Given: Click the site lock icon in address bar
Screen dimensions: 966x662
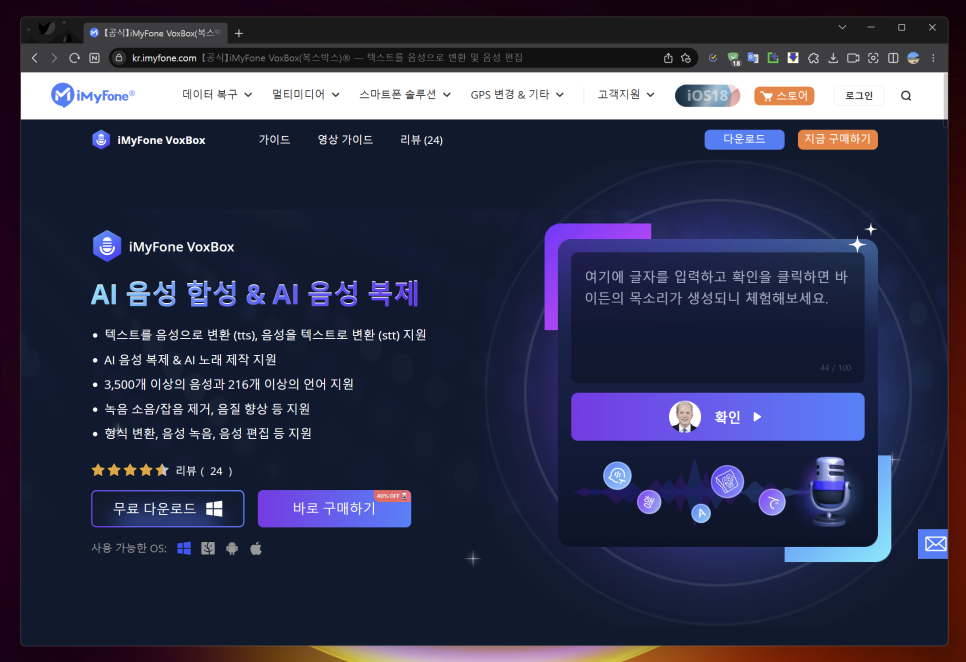Looking at the screenshot, I should tap(120, 58).
